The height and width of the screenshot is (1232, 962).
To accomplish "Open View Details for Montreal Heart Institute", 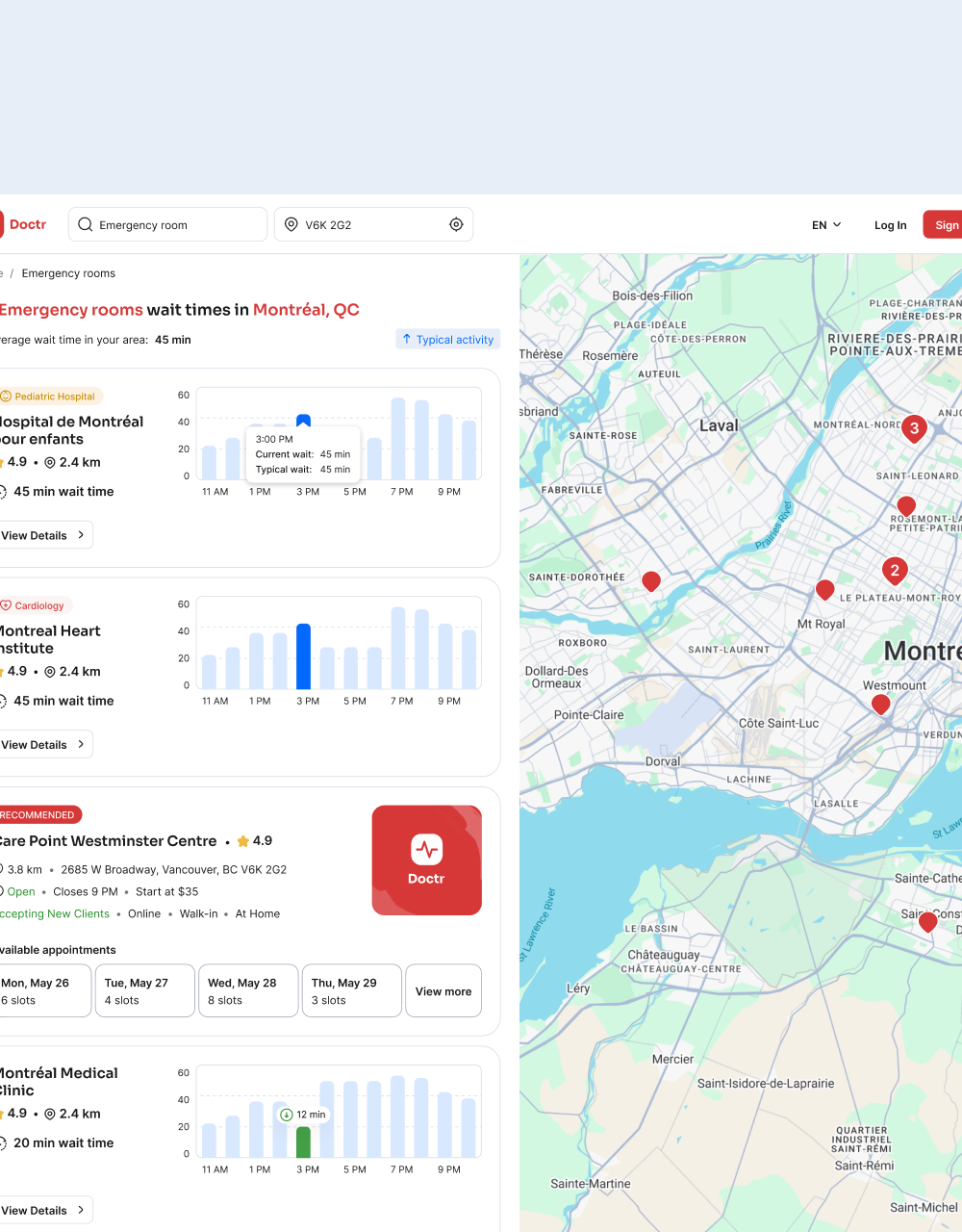I will 44,744.
